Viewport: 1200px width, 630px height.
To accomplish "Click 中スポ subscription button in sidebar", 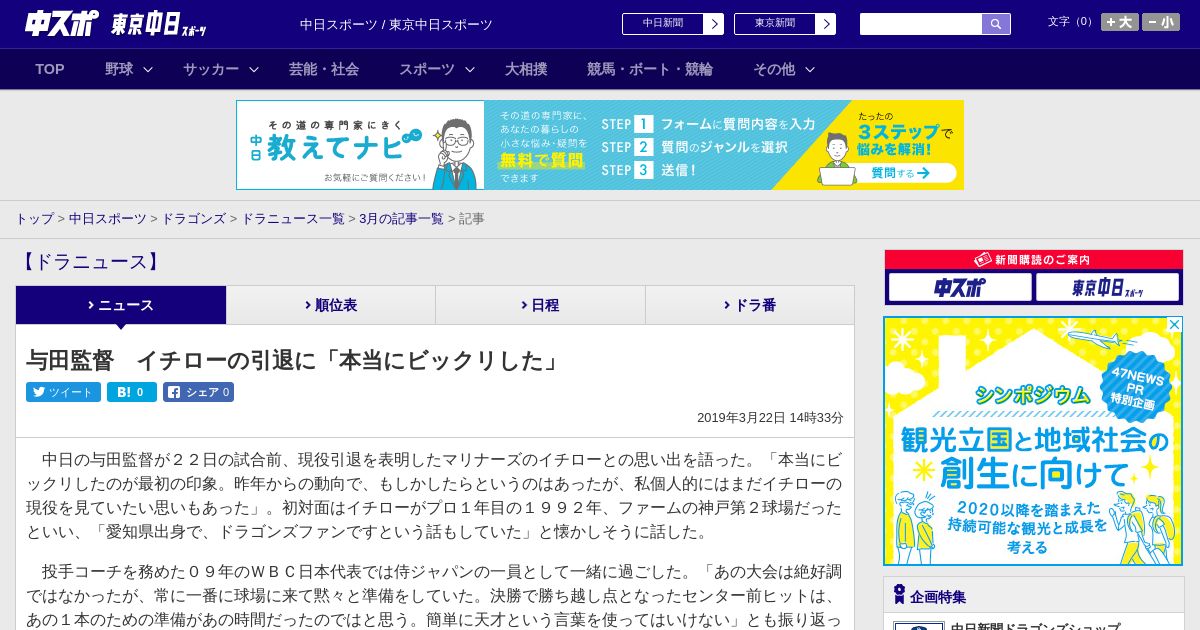I will 960,288.
